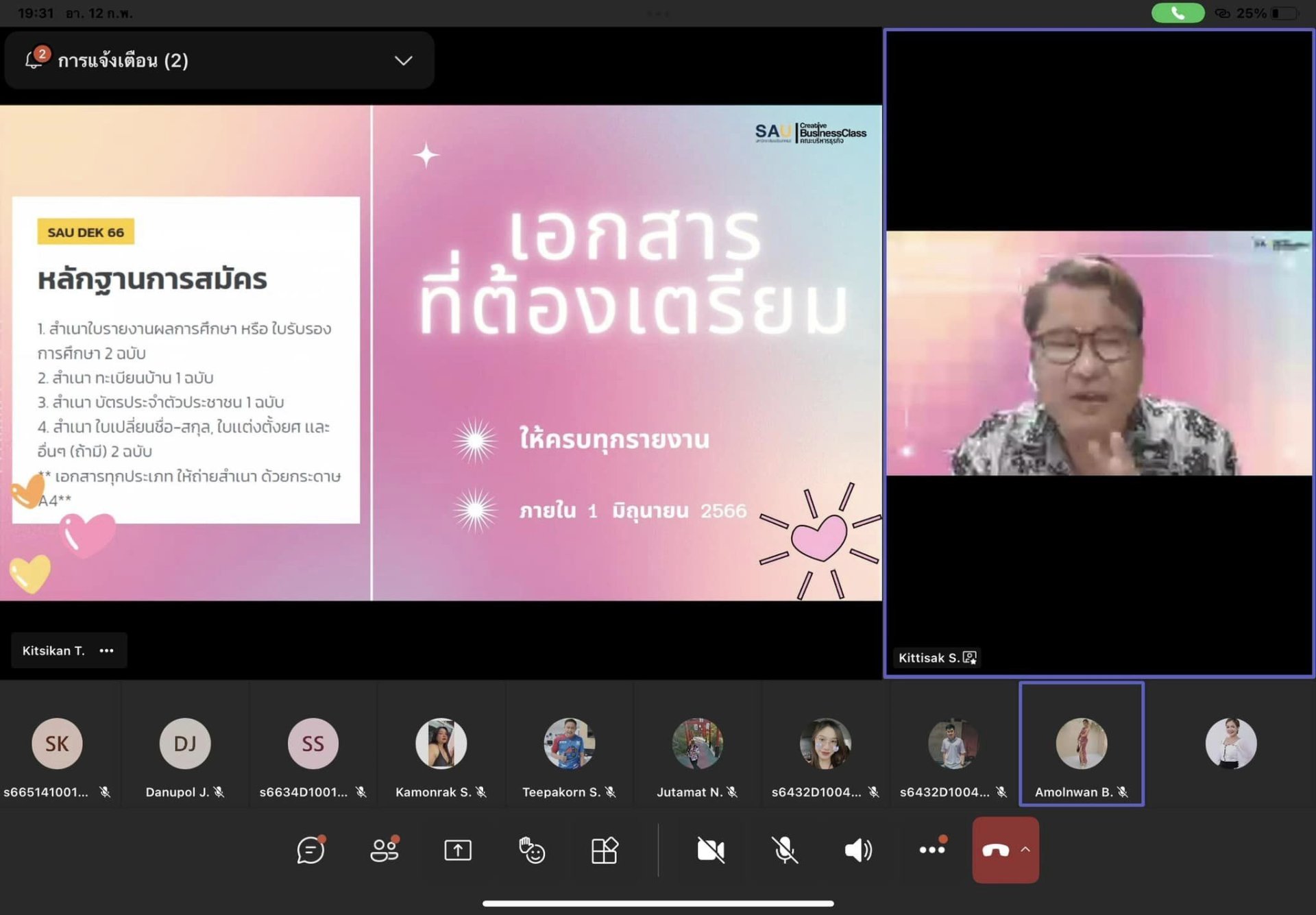This screenshot has width=1316, height=915.
Task: Click the SAU DEK 66 label
Action: 86,232
